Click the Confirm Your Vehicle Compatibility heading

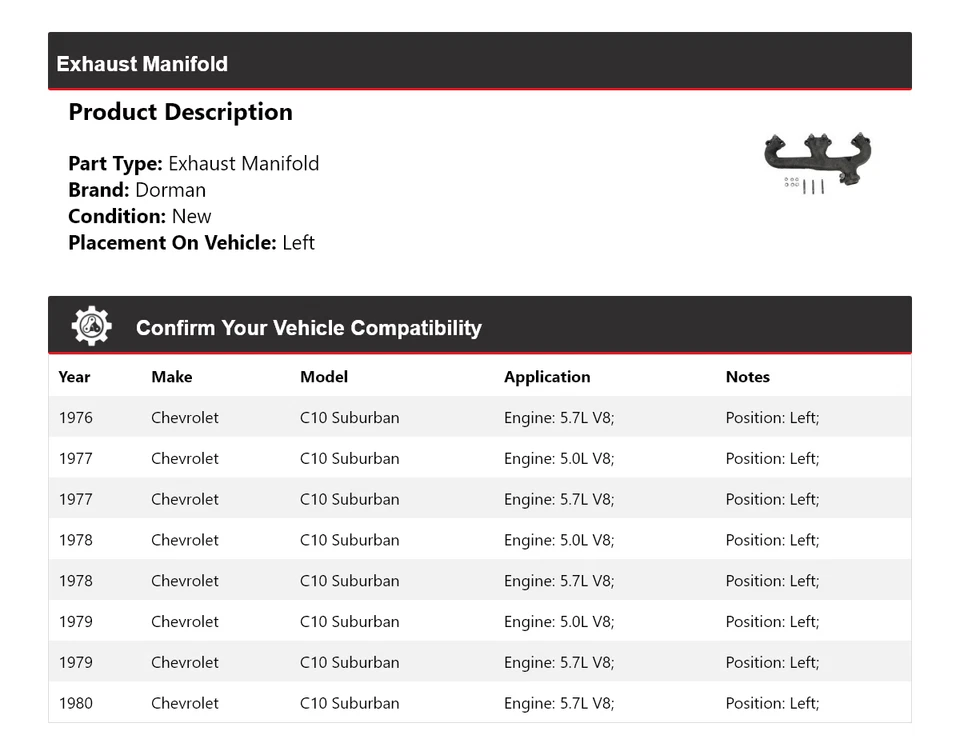click(308, 328)
